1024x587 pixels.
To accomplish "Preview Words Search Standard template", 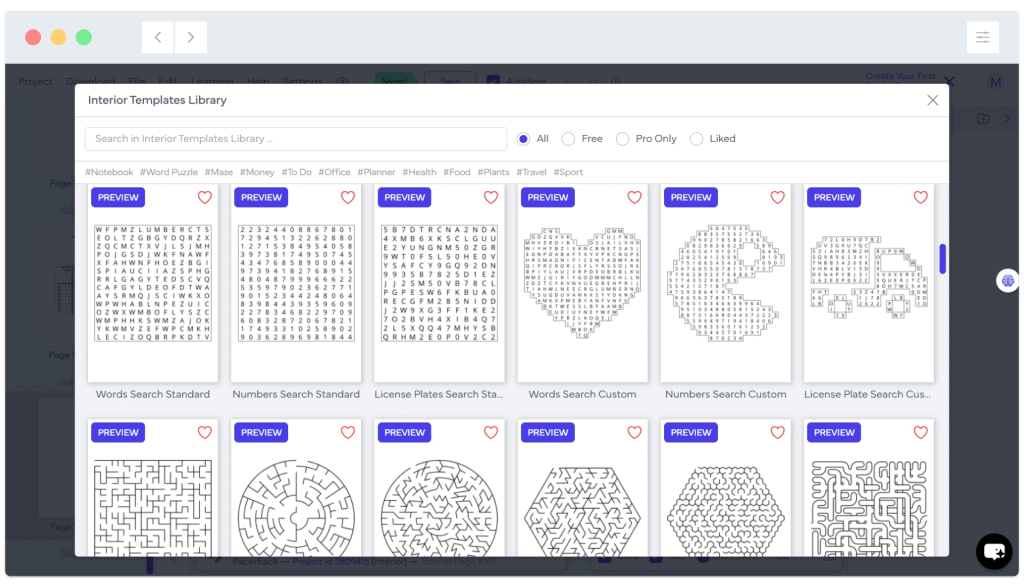I will [118, 197].
